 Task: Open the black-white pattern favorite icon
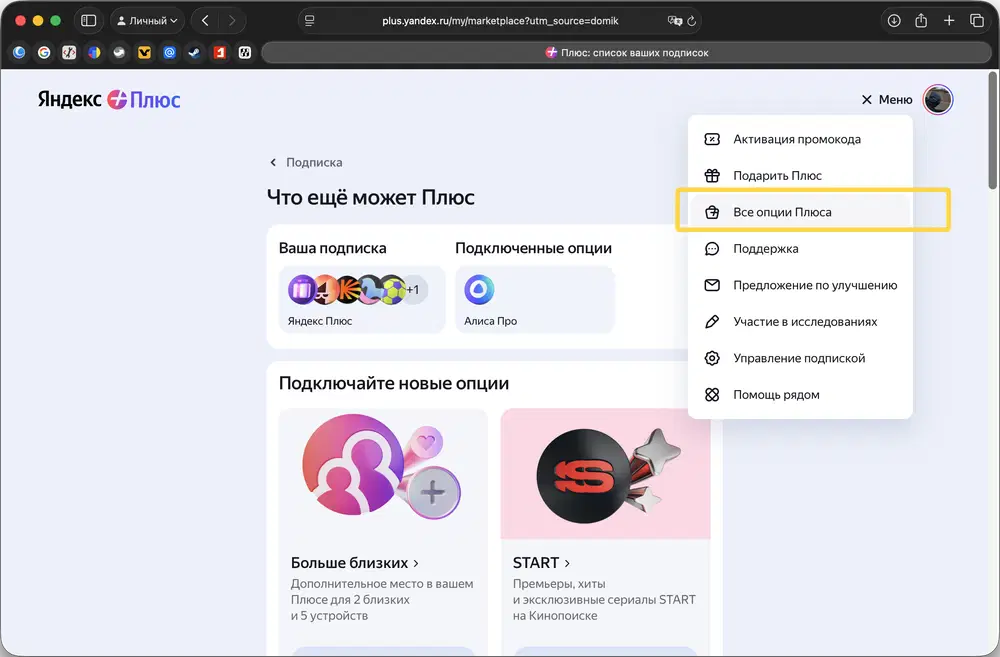(x=245, y=53)
